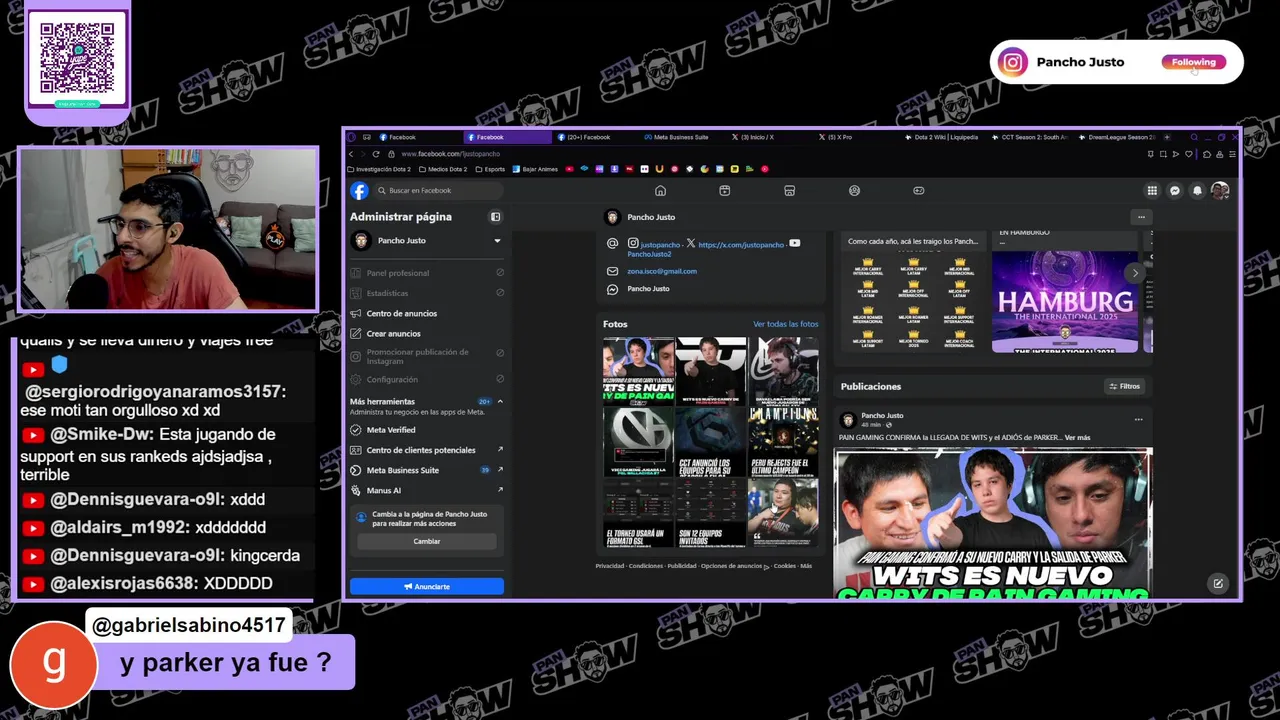Expand footer links with Más
Image resolution: width=1280 pixels, height=720 pixels.
click(x=806, y=566)
